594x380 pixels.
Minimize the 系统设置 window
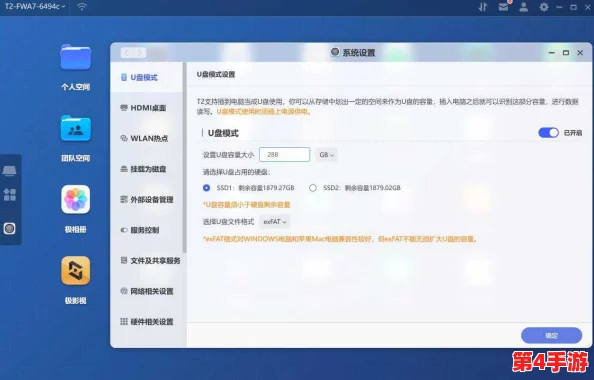(x=552, y=53)
